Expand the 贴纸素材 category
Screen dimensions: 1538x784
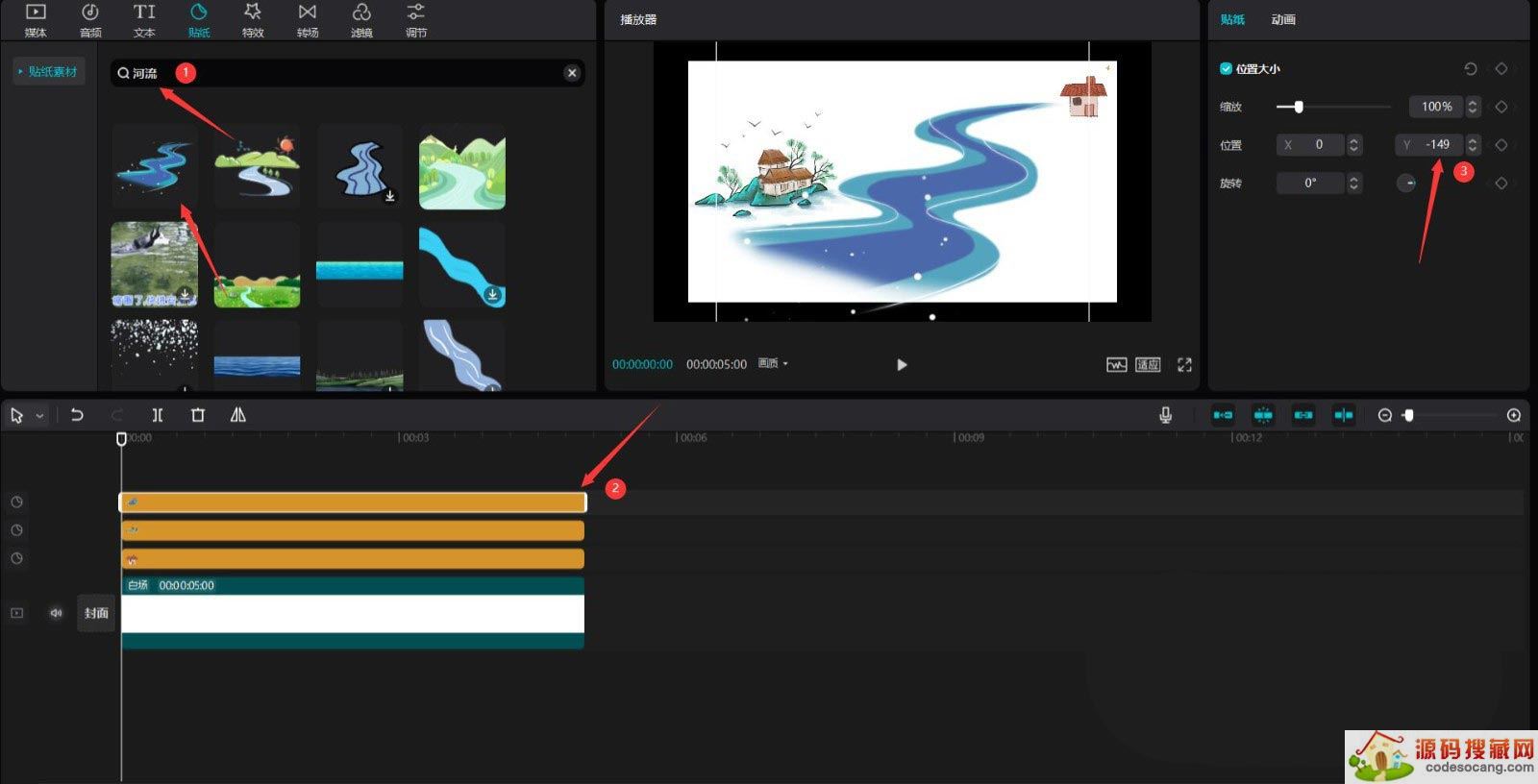pos(48,72)
